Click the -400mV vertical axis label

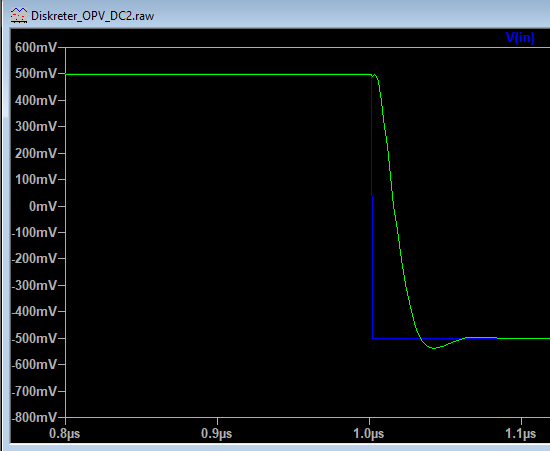tap(34, 311)
